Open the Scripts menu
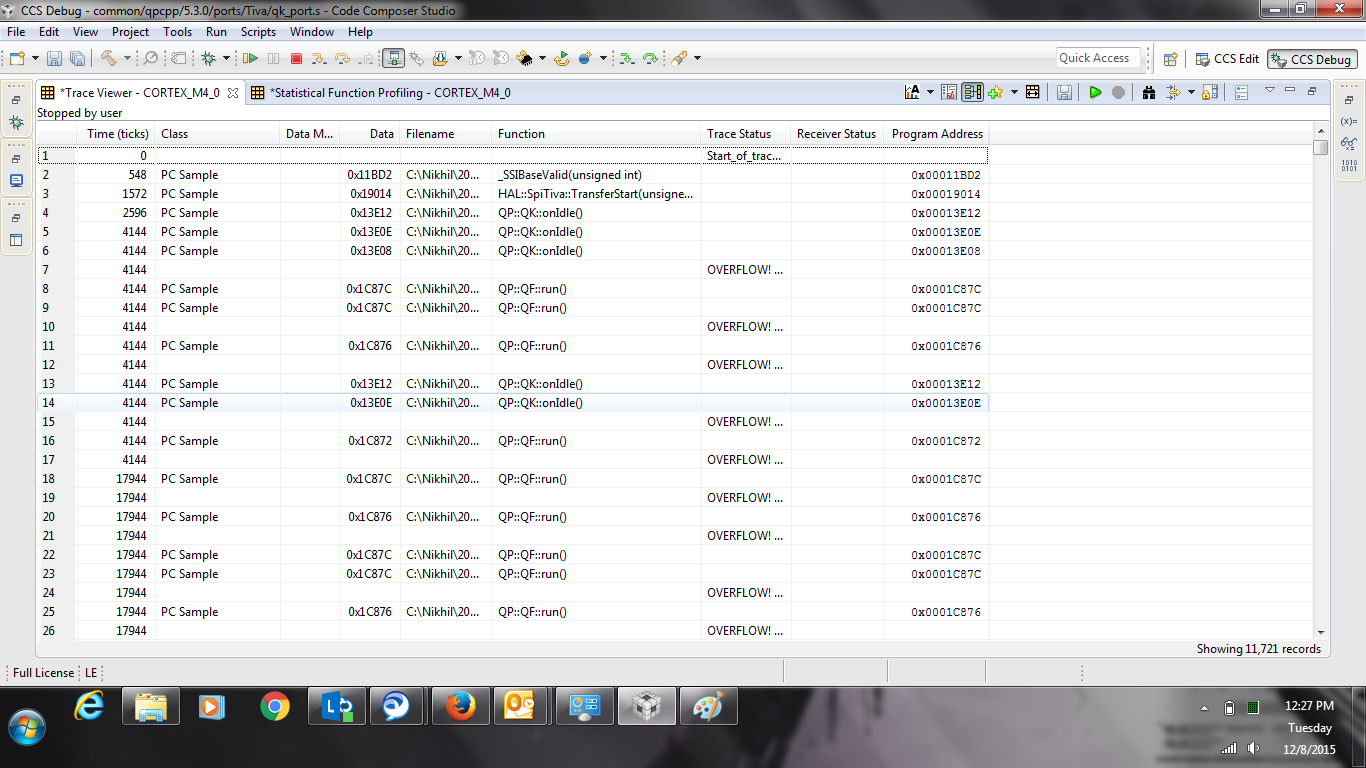 point(258,32)
